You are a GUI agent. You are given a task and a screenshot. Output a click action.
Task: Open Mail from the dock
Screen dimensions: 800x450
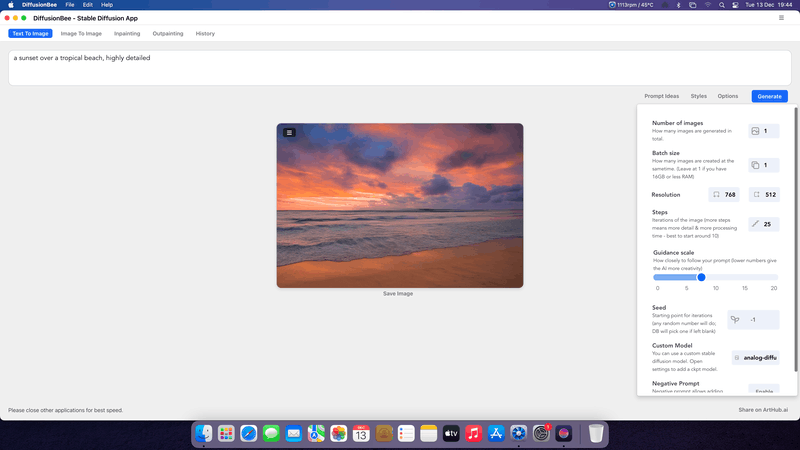click(293, 434)
